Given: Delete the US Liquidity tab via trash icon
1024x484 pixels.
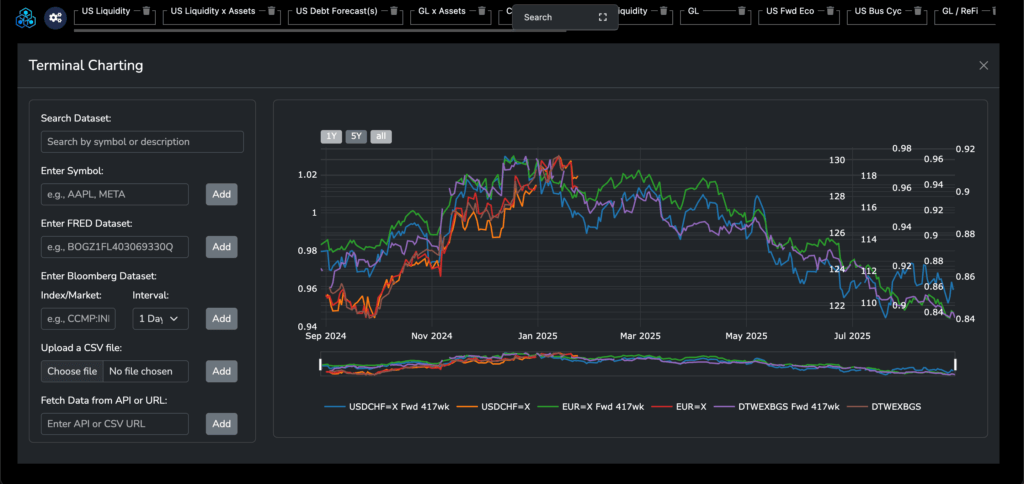Looking at the screenshot, I should point(146,11).
